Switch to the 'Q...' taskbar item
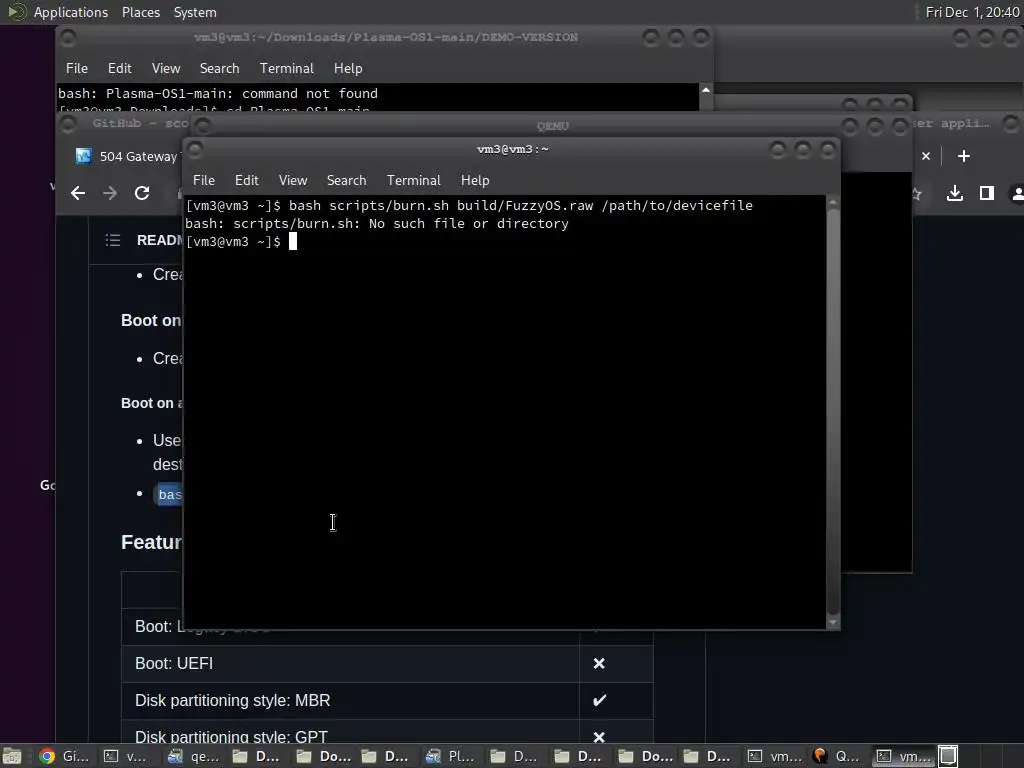 pyautogui.click(x=837, y=756)
